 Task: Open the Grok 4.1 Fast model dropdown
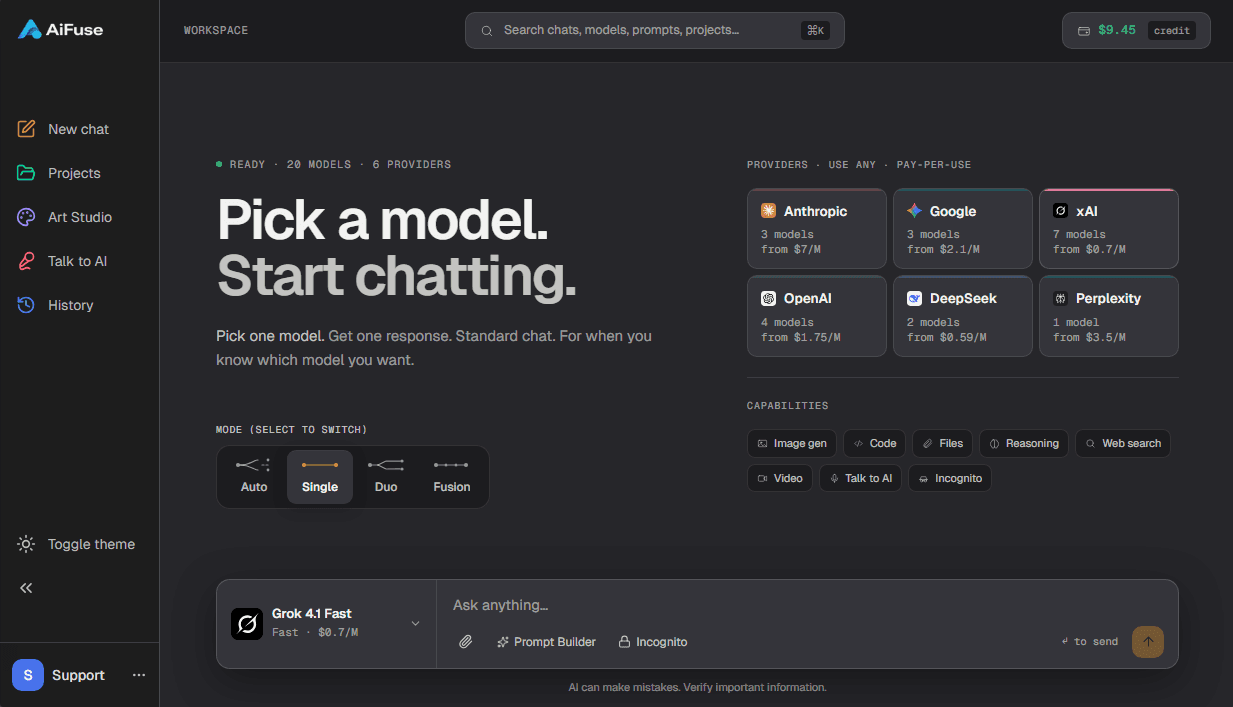point(327,624)
